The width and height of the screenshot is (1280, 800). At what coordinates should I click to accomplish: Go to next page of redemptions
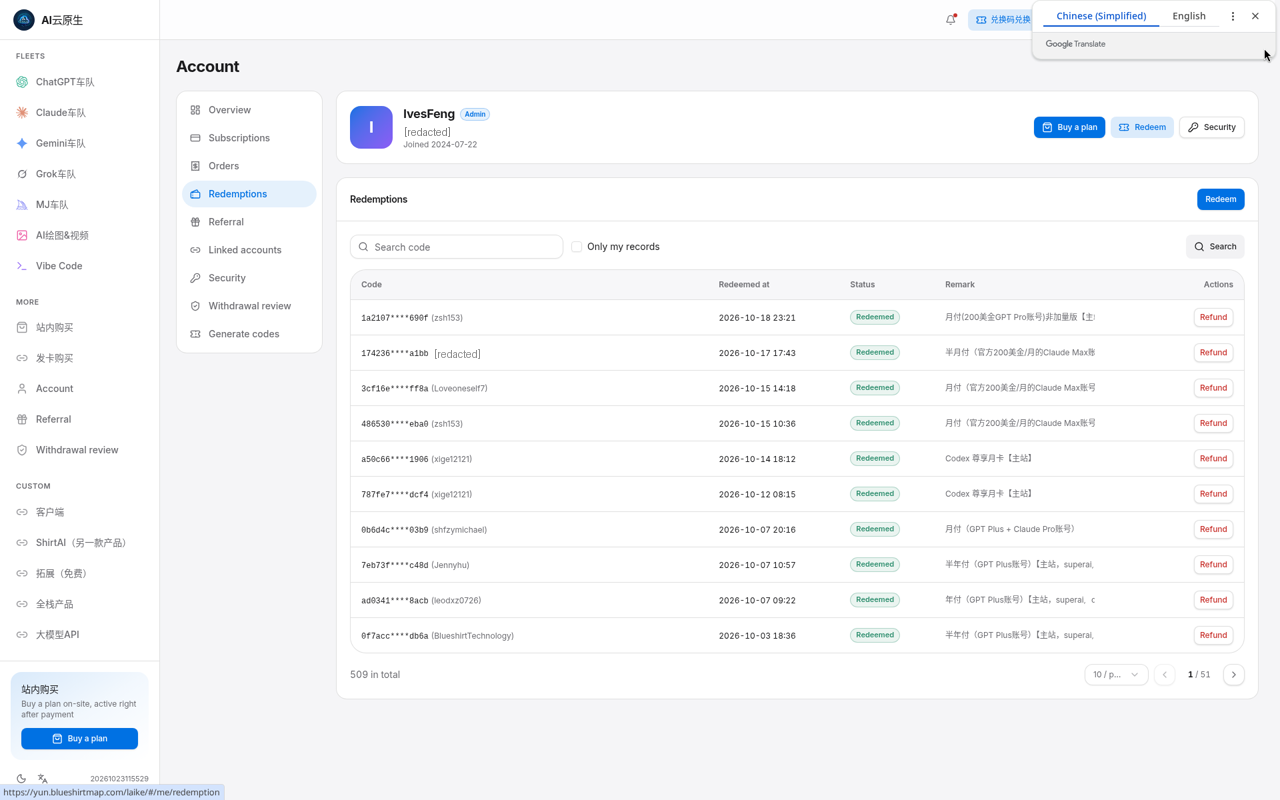pos(1234,675)
